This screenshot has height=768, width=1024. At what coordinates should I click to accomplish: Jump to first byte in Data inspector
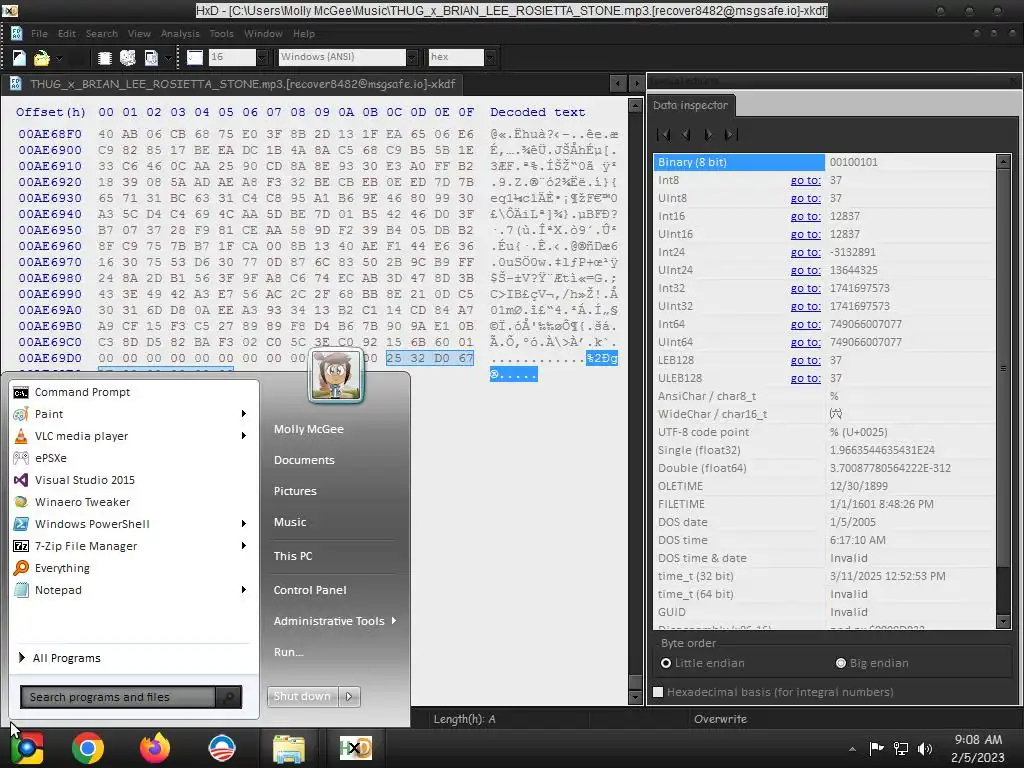coord(663,135)
